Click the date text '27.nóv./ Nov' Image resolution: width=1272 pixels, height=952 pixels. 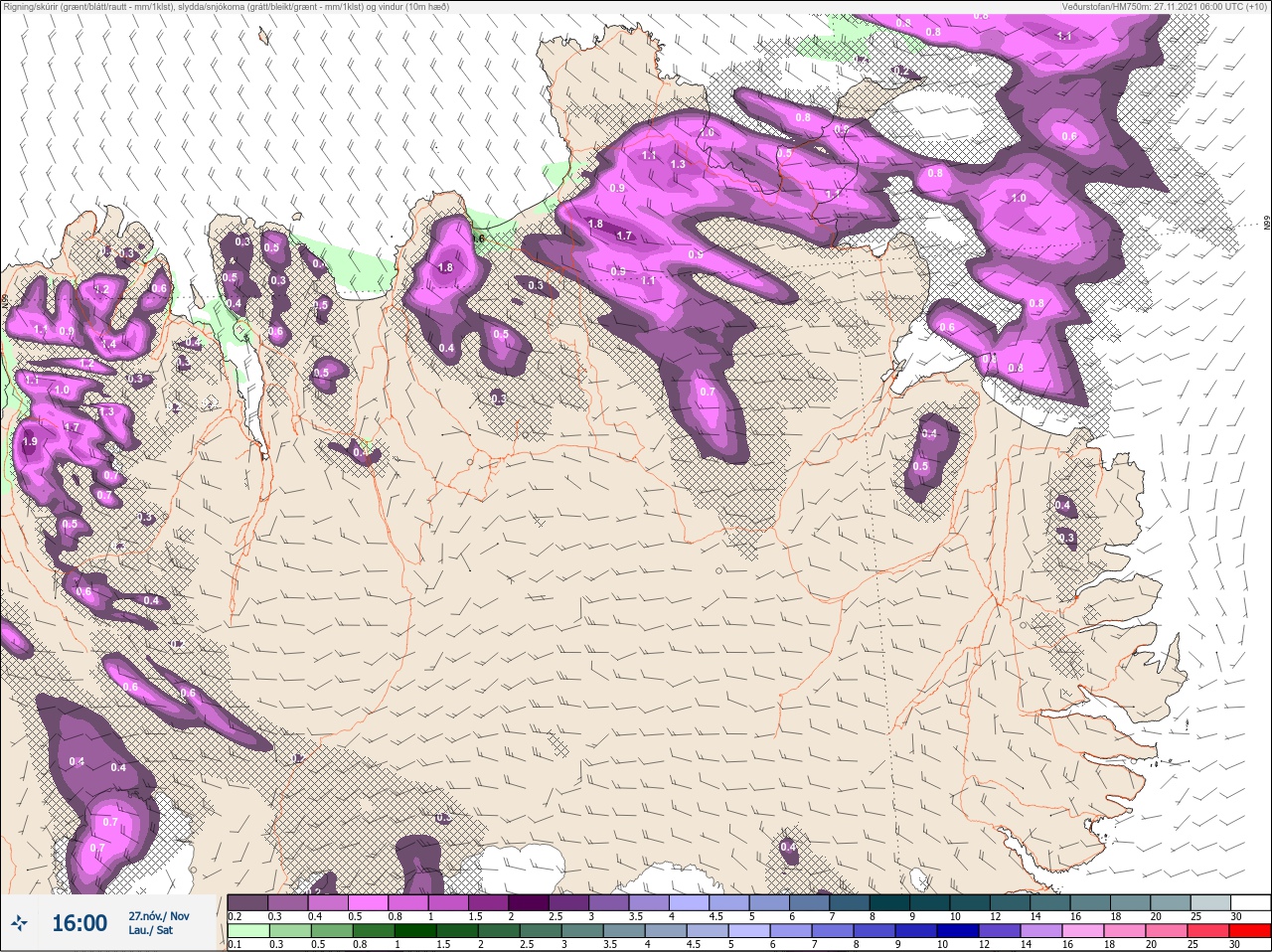coord(159,916)
